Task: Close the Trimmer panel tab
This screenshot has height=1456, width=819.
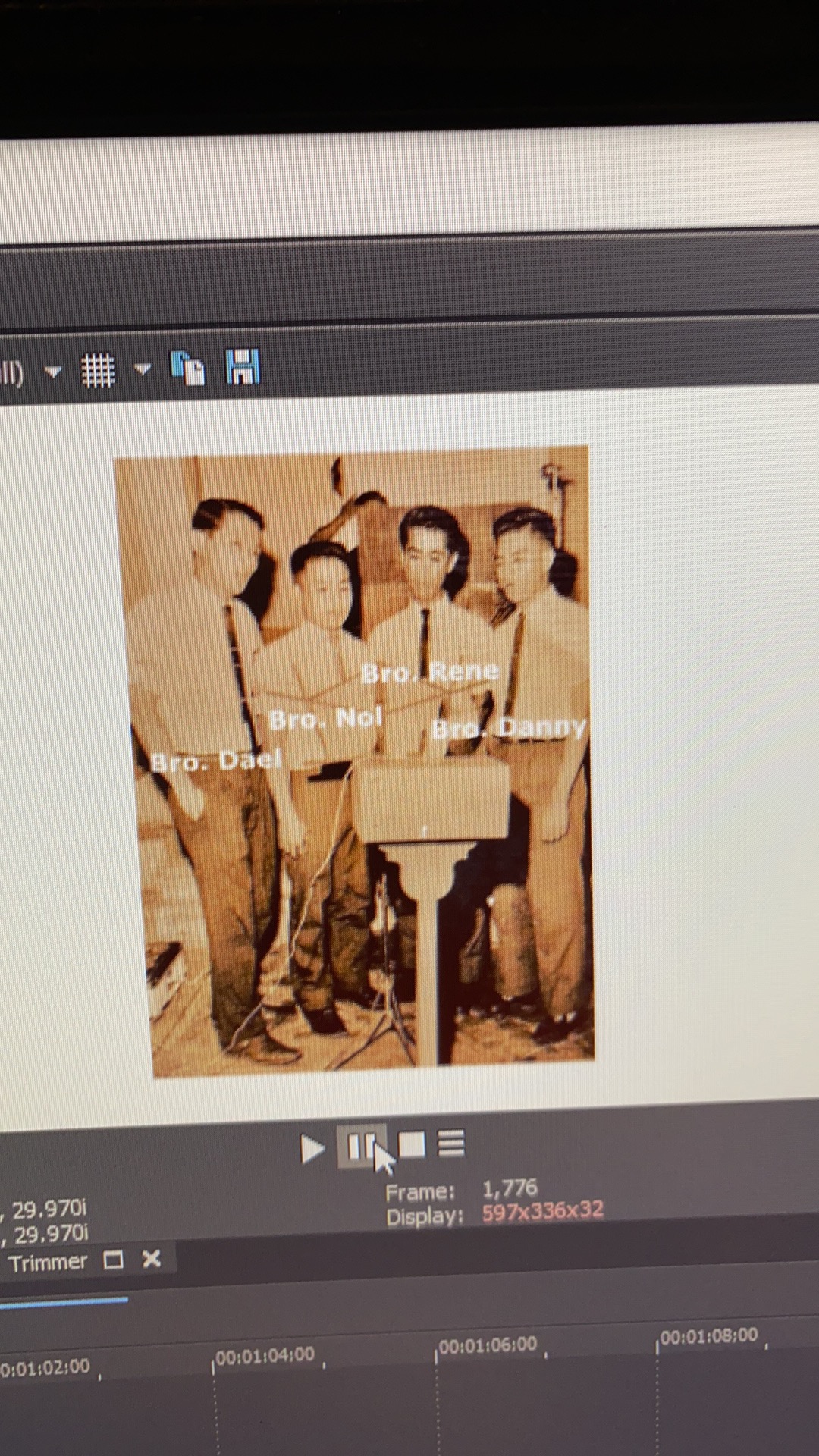Action: click(152, 1259)
